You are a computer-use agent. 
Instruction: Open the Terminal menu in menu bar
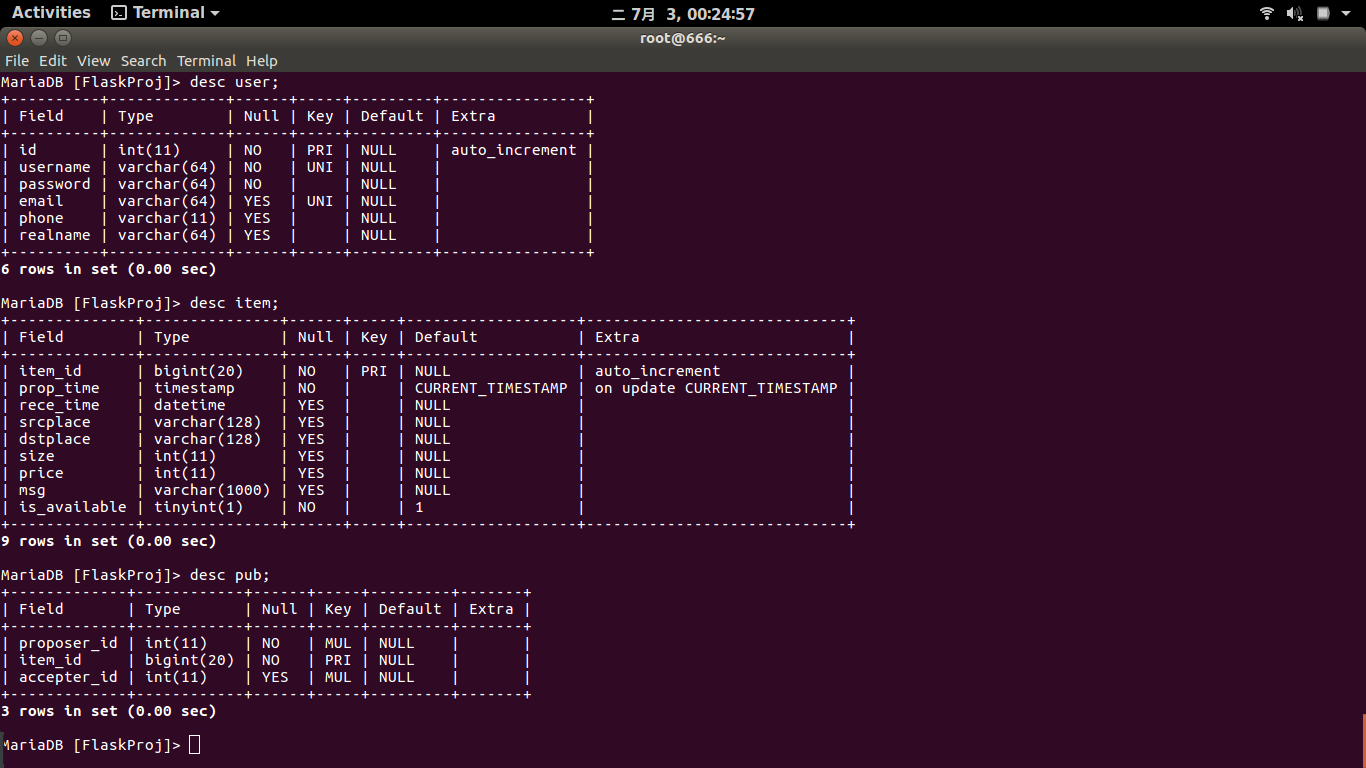[206, 61]
